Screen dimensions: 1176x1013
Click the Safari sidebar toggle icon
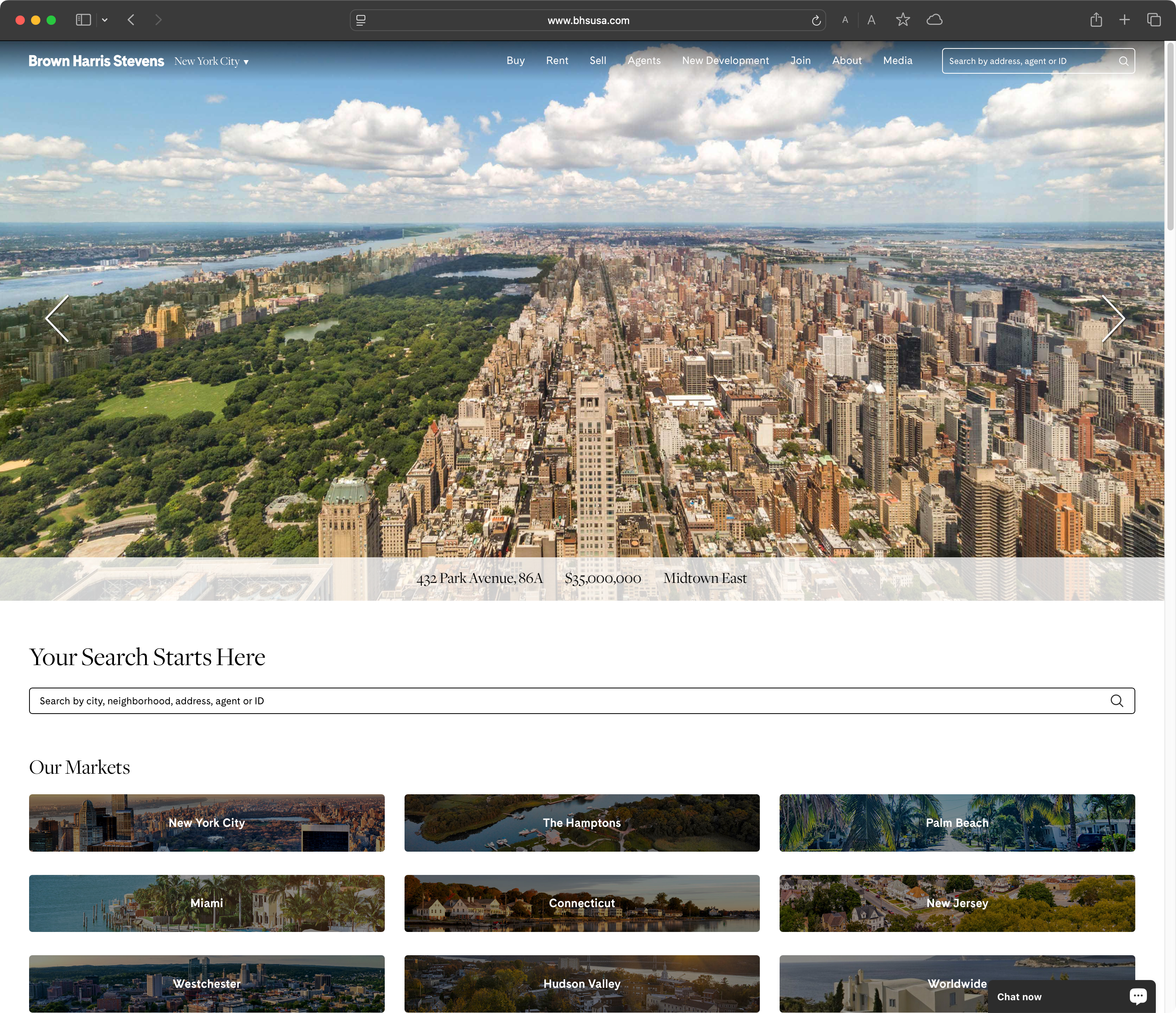coord(83,20)
